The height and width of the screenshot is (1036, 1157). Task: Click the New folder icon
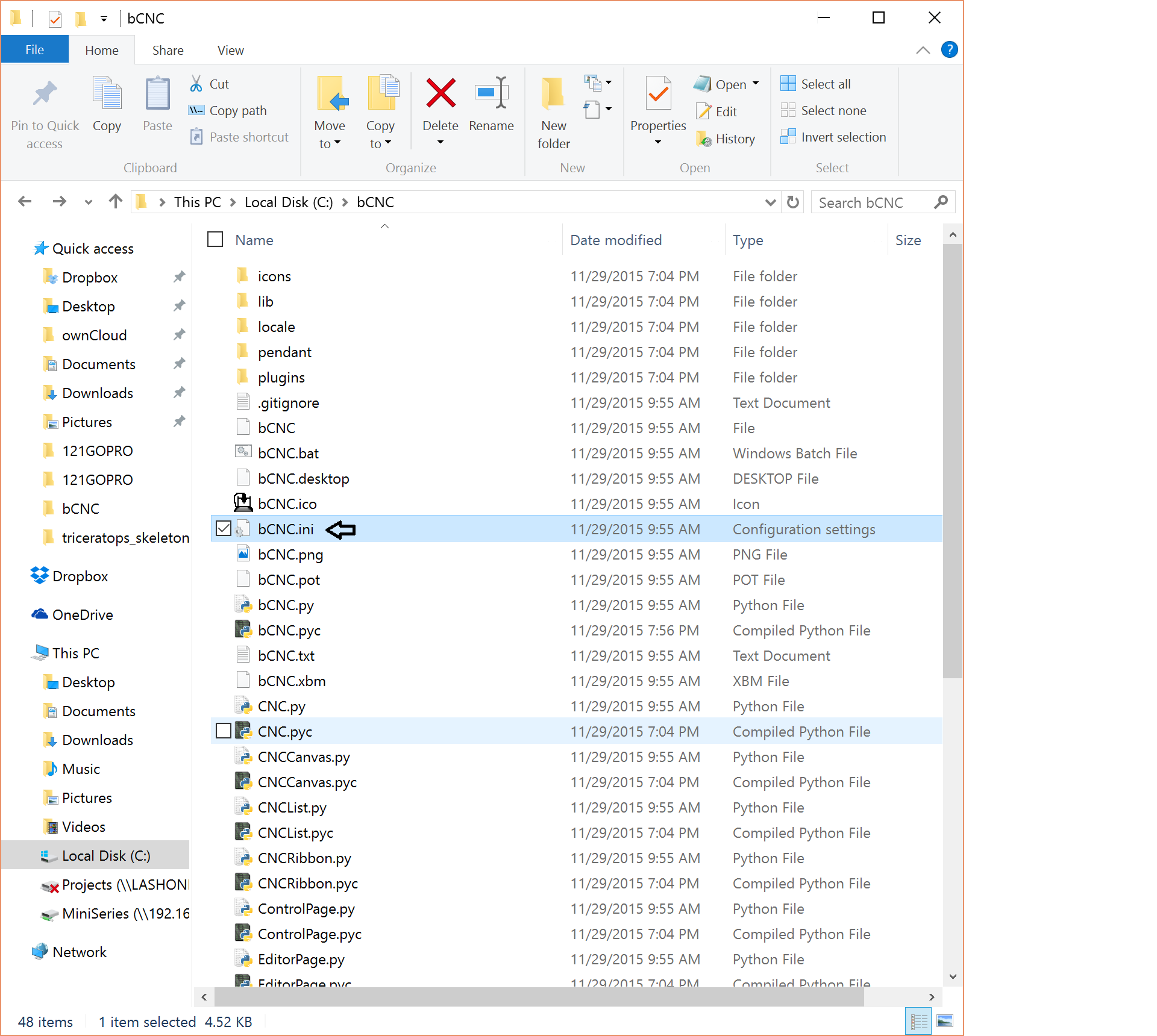click(553, 93)
